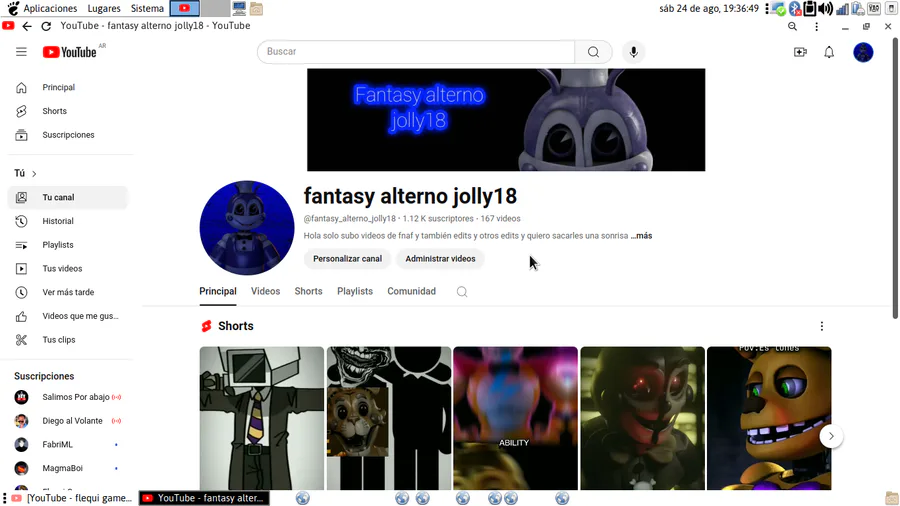Viewport: 900px width, 506px height.
Task: Reload the page with refresh icon
Action: [46, 26]
